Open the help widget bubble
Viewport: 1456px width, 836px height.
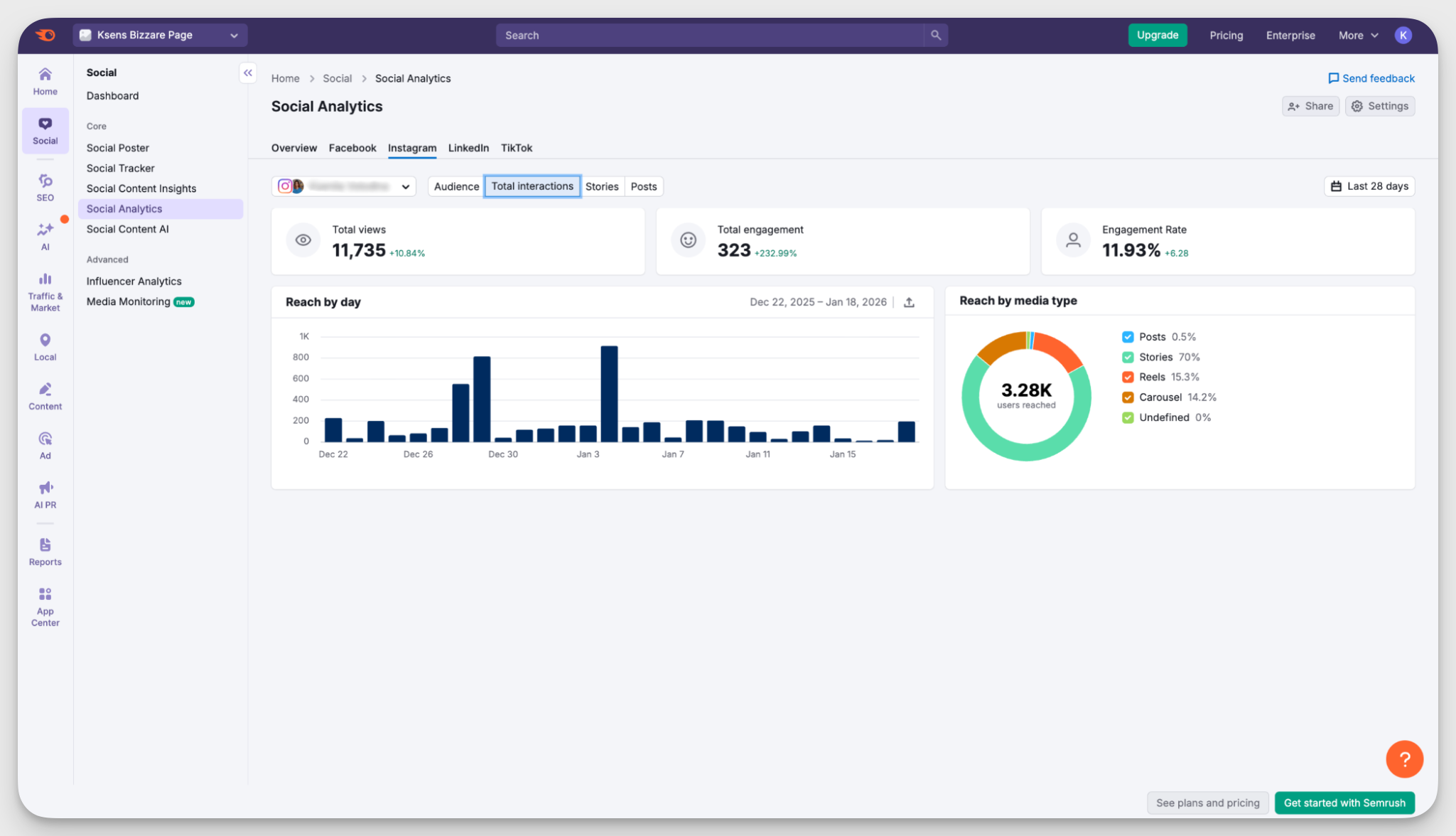1404,759
